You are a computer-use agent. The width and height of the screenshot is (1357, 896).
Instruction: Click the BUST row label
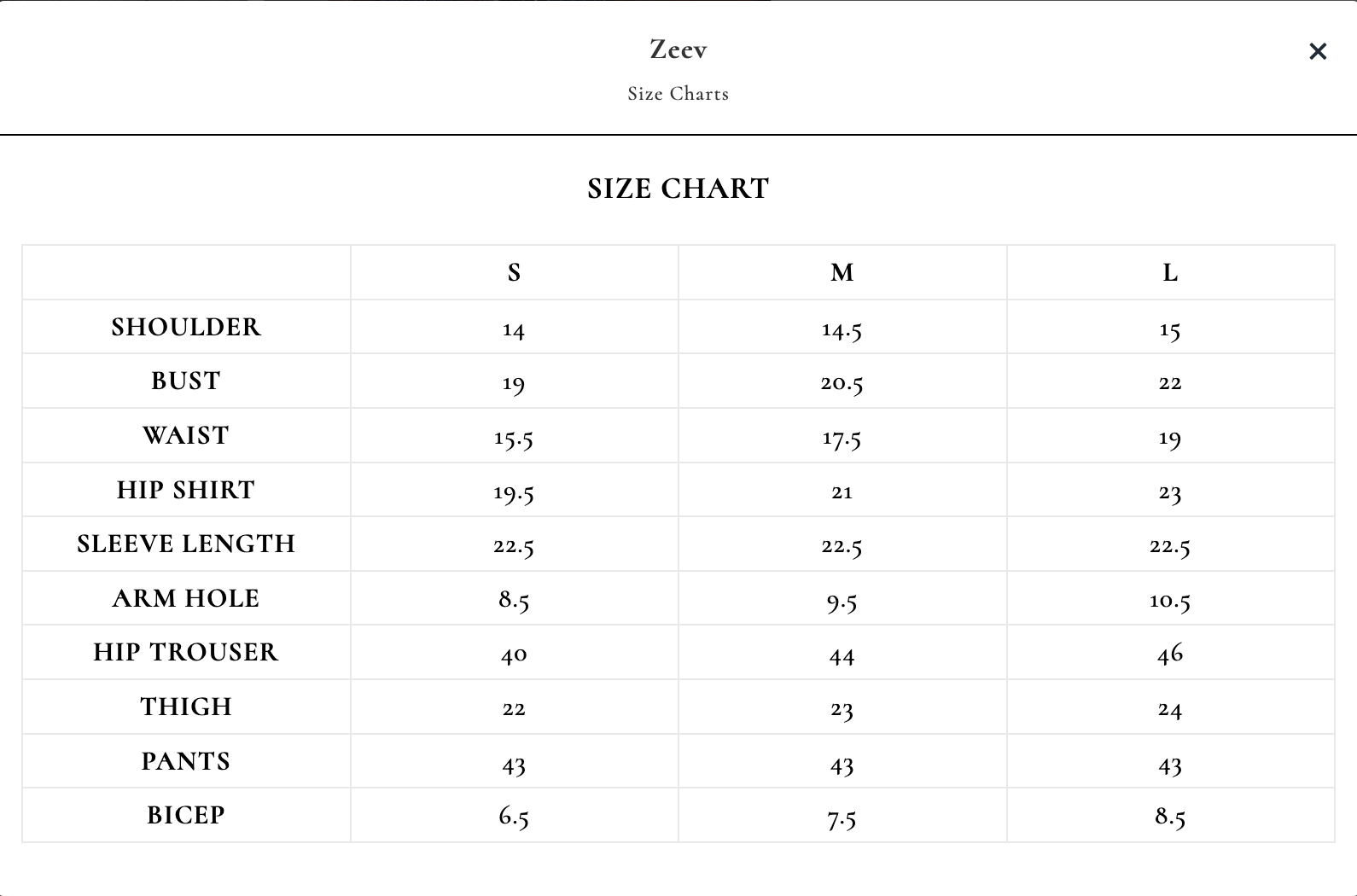pos(186,381)
